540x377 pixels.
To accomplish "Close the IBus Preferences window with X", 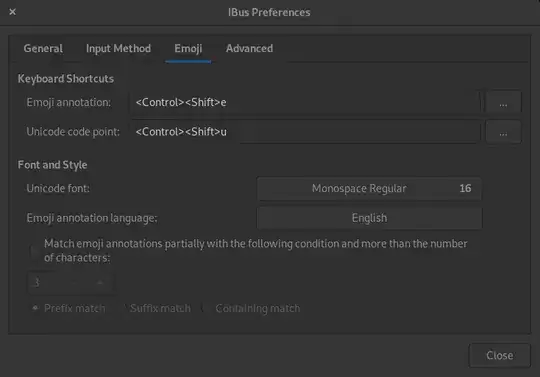I will click(x=12, y=12).
